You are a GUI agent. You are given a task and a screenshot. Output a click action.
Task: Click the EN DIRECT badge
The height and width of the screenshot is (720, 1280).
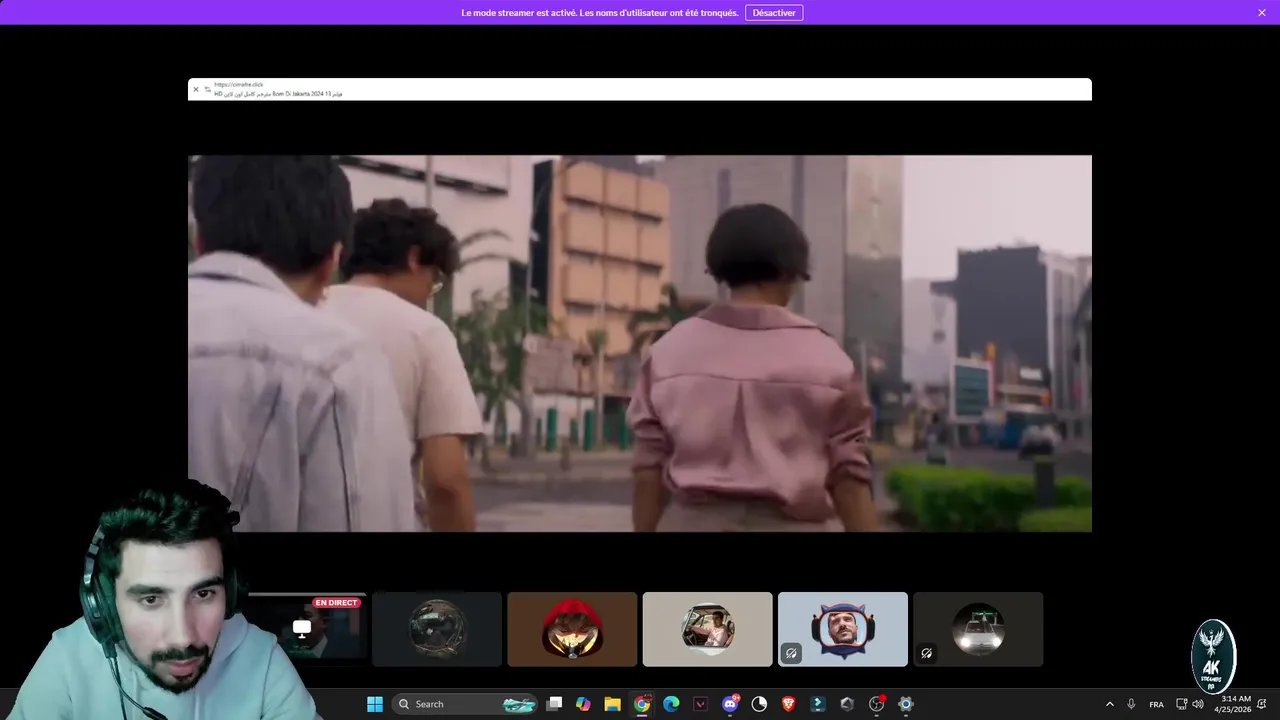336,603
